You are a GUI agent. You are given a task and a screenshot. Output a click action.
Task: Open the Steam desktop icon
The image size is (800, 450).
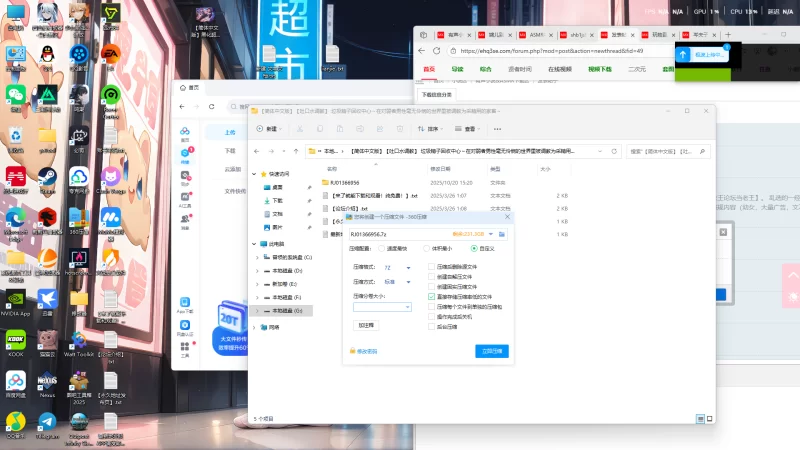(x=46, y=179)
